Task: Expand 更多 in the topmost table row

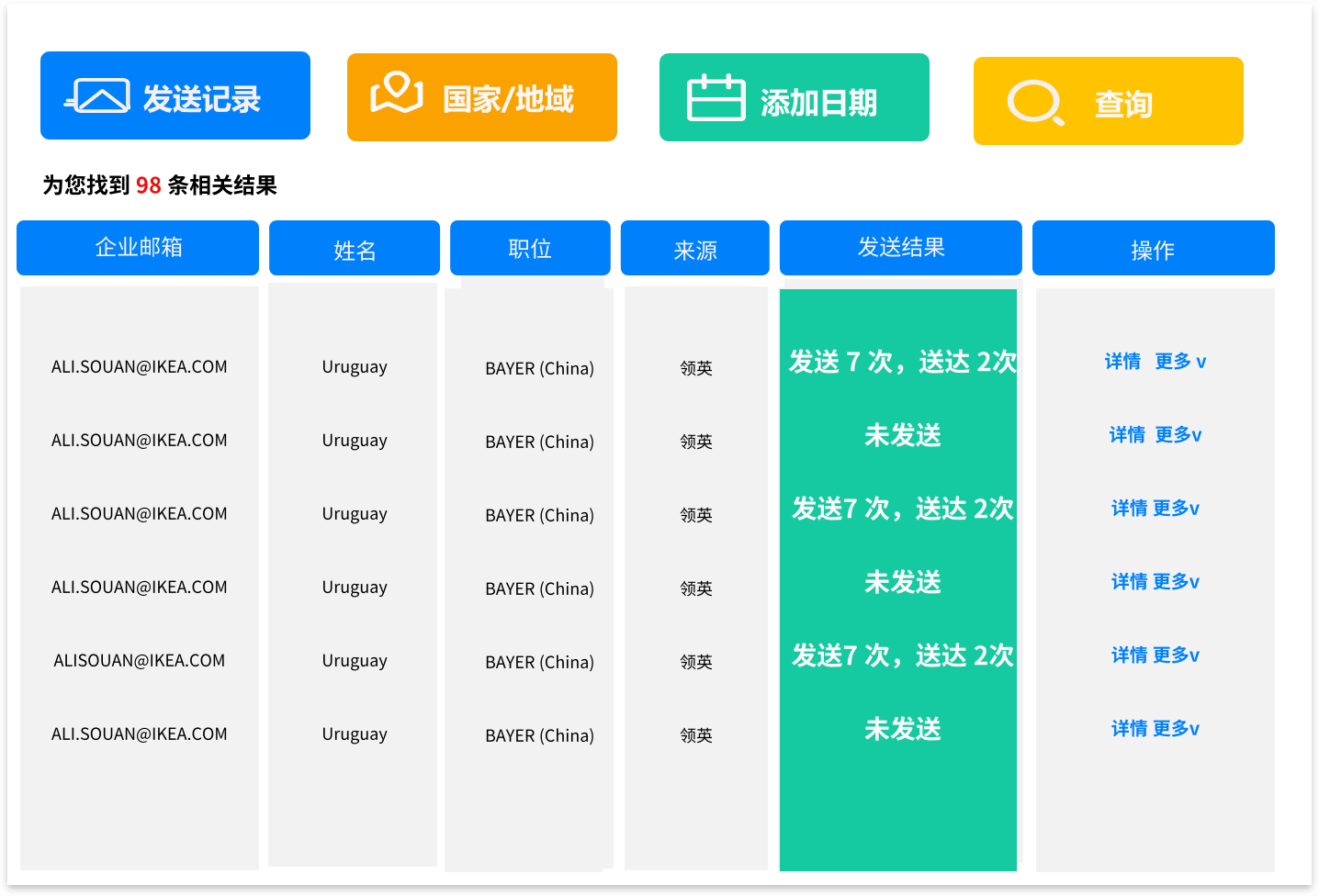Action: [x=1181, y=362]
